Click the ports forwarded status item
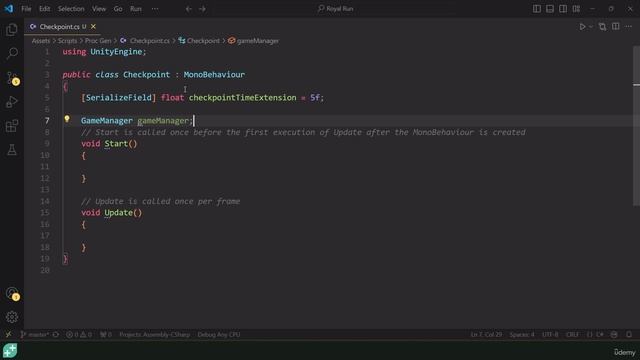Image resolution: width=640 pixels, height=360 pixels. click(106, 335)
